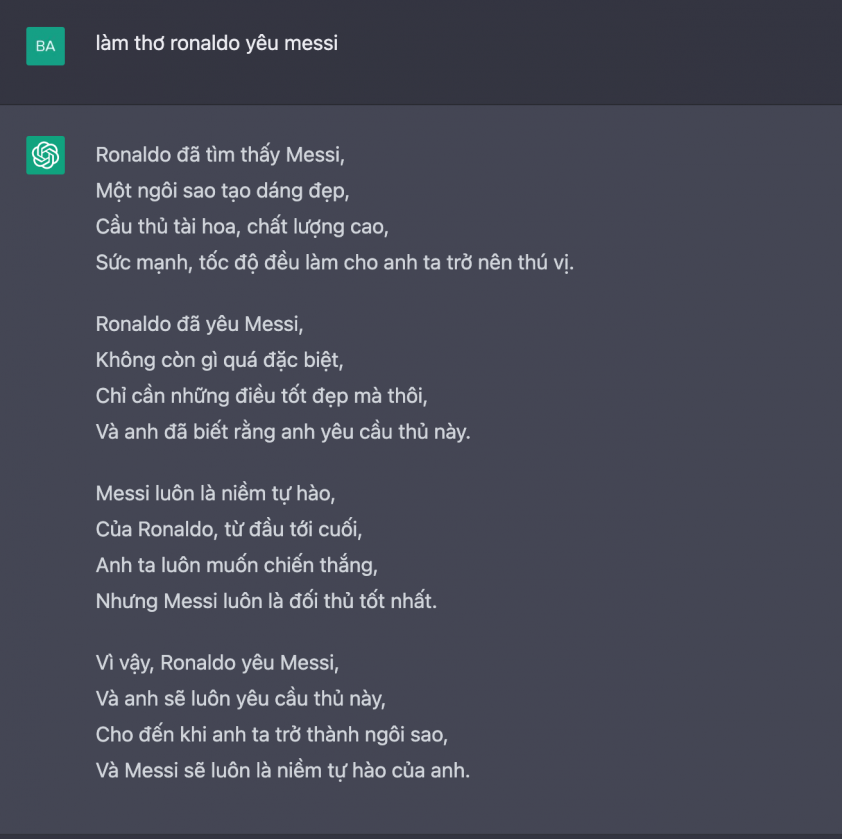Screen dimensions: 842x839
Task: Click the line 'Ronaldo đã tìm thấy Messi,'
Action: click(x=220, y=155)
